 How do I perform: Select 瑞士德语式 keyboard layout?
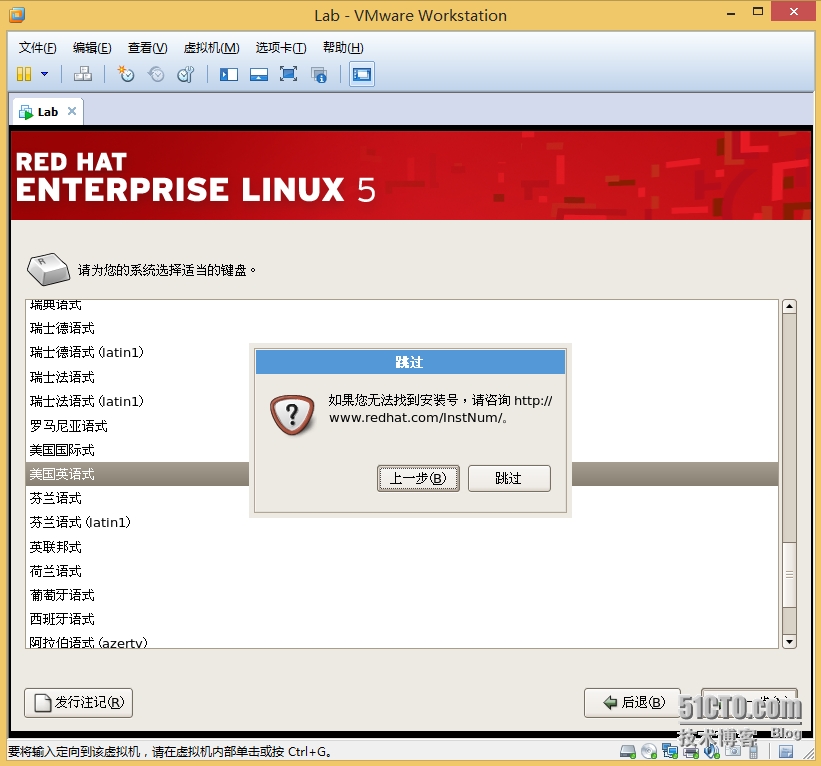tap(402, 328)
